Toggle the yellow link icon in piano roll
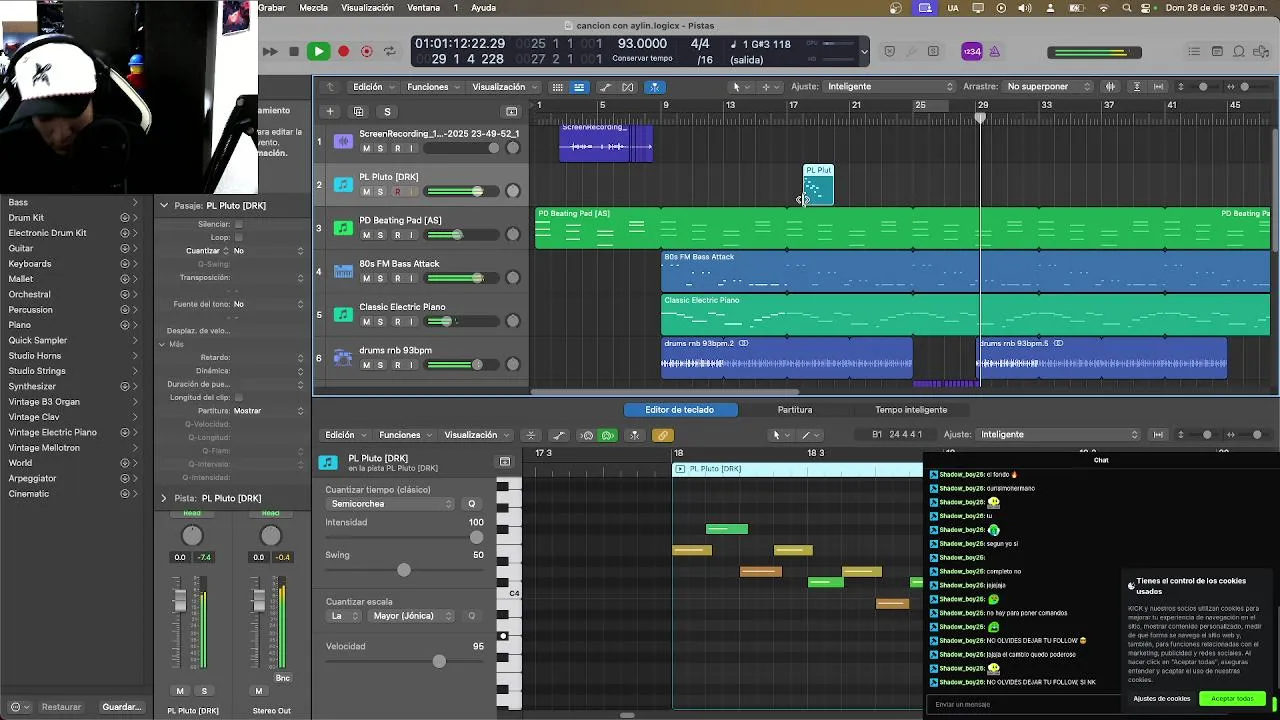1280x720 pixels. (x=662, y=435)
